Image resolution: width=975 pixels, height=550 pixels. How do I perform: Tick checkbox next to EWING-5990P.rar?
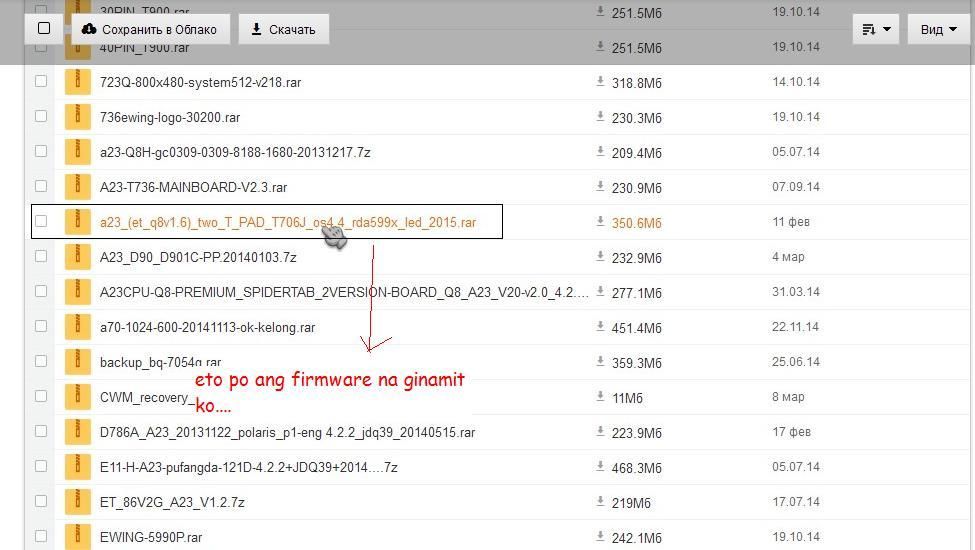pyautogui.click(x=41, y=536)
